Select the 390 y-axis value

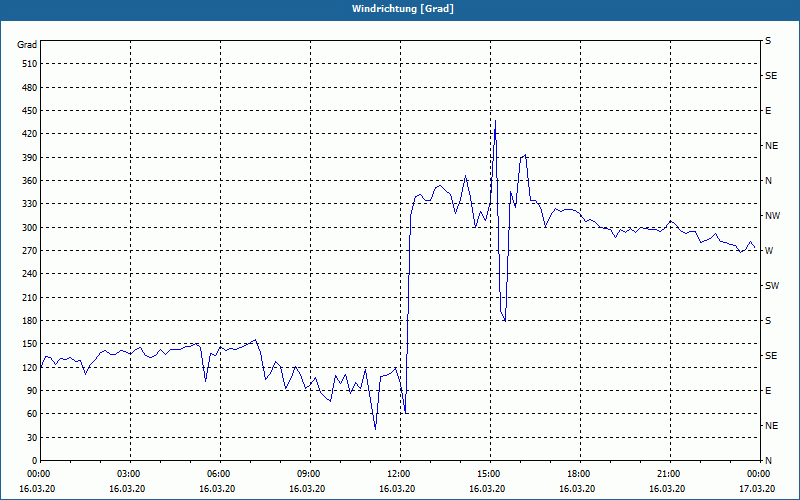(x=30, y=157)
